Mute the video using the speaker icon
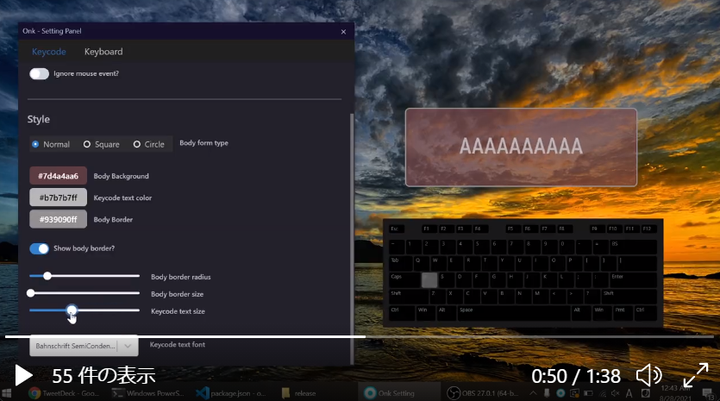The image size is (720, 401). click(x=649, y=376)
